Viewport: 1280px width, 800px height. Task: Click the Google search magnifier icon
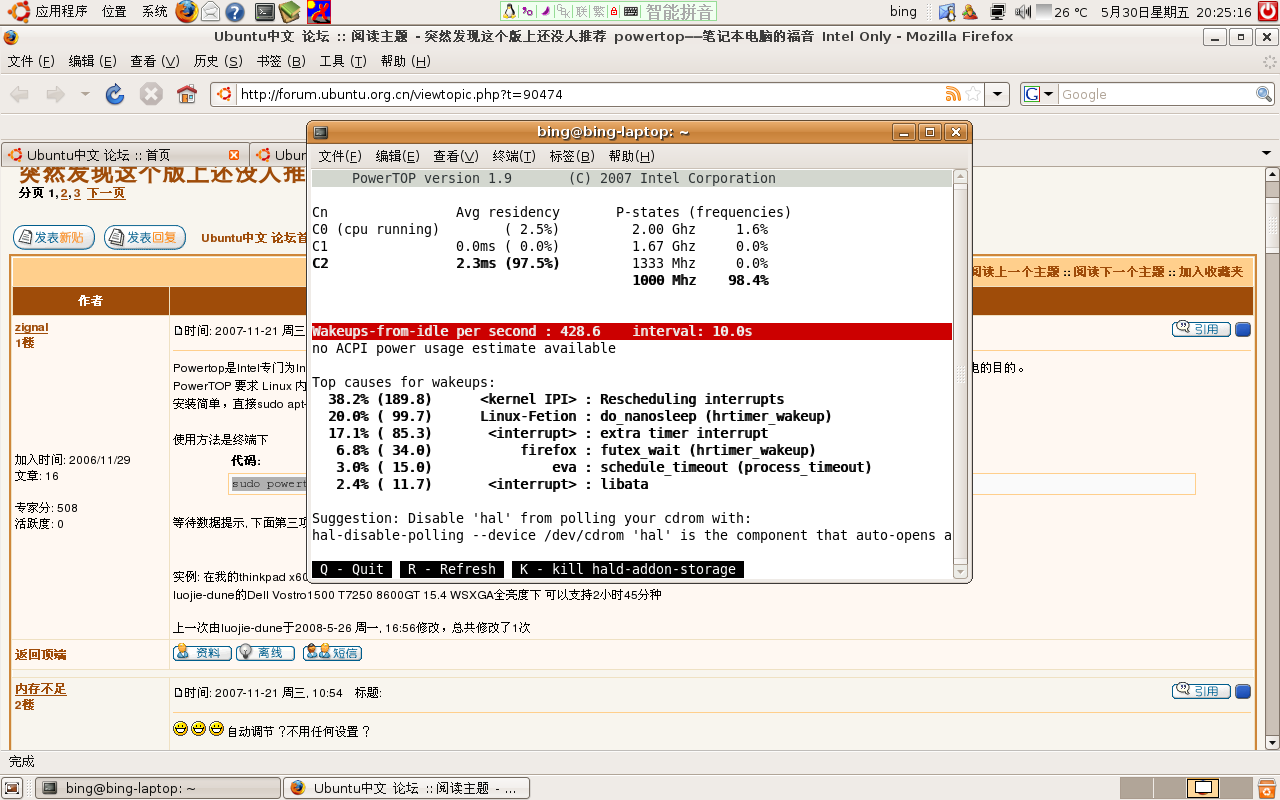click(x=1264, y=94)
